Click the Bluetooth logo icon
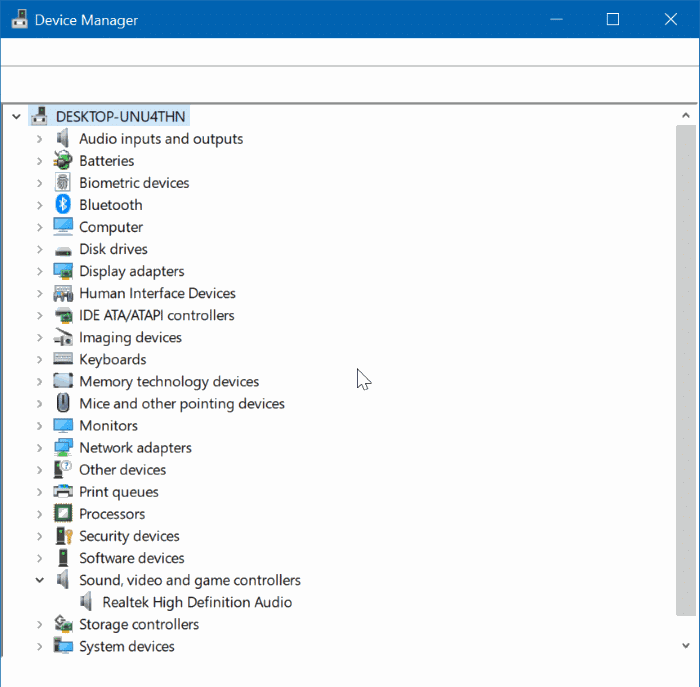 pyautogui.click(x=63, y=204)
